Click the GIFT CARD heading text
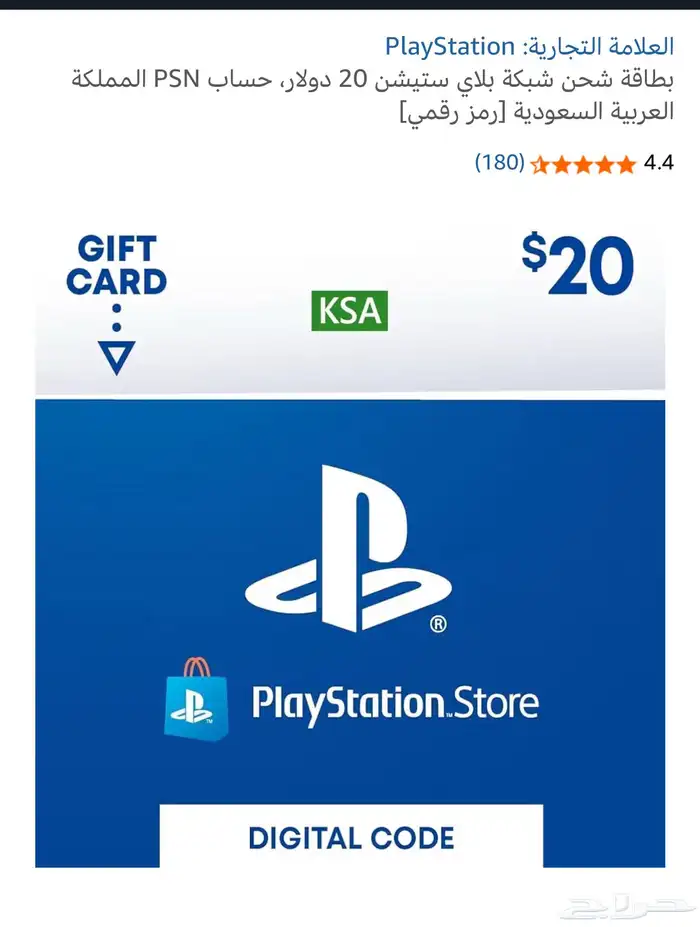The width and height of the screenshot is (700, 927). pos(116,265)
